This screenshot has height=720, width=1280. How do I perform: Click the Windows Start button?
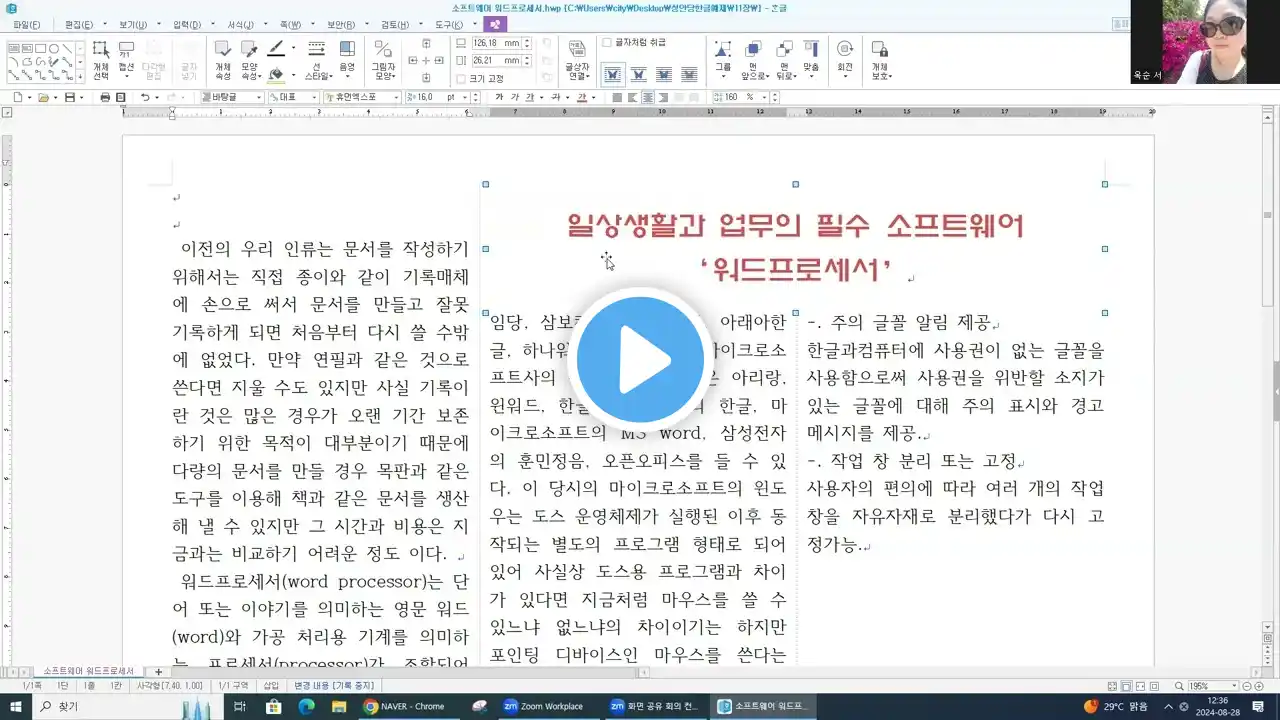pyautogui.click(x=17, y=706)
